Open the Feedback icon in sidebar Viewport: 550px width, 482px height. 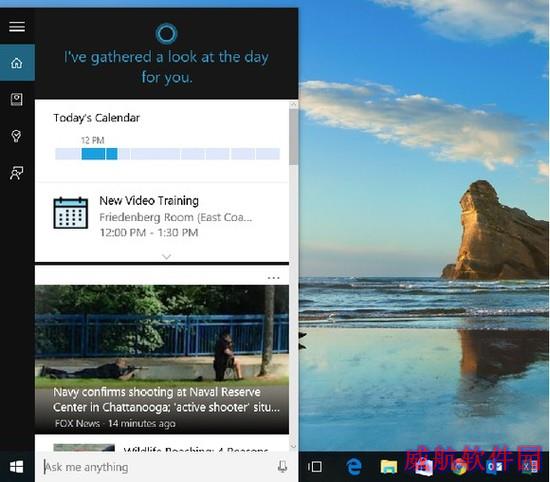click(16, 173)
